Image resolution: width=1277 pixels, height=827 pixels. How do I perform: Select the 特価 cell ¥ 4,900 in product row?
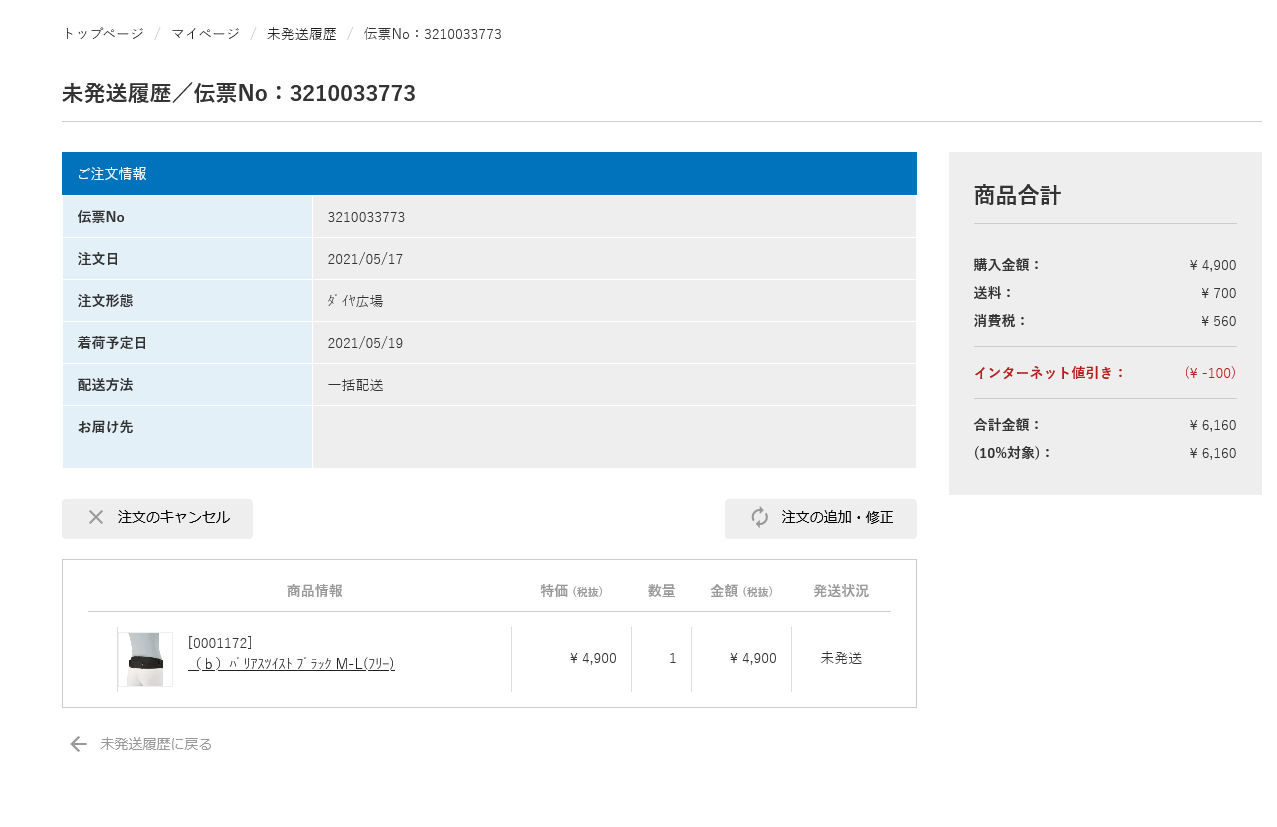point(592,658)
